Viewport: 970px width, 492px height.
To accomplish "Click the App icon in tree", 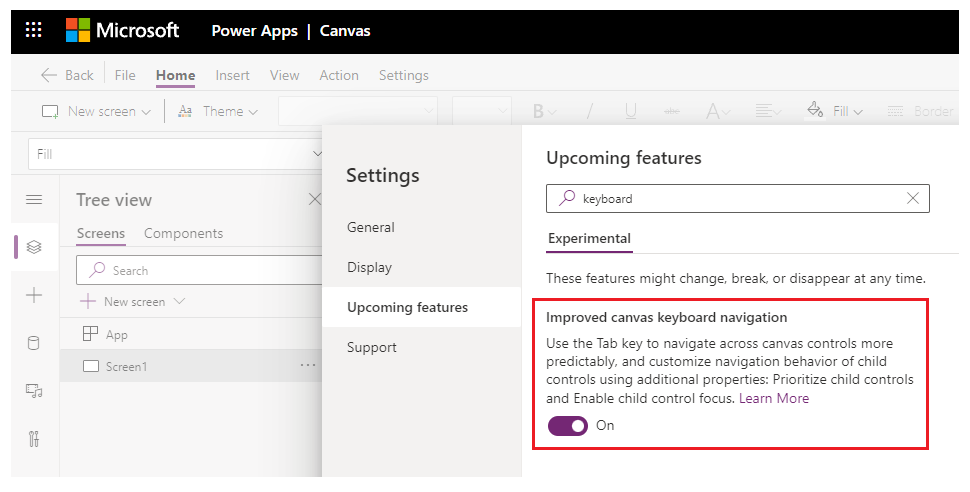I will pyautogui.click(x=90, y=334).
